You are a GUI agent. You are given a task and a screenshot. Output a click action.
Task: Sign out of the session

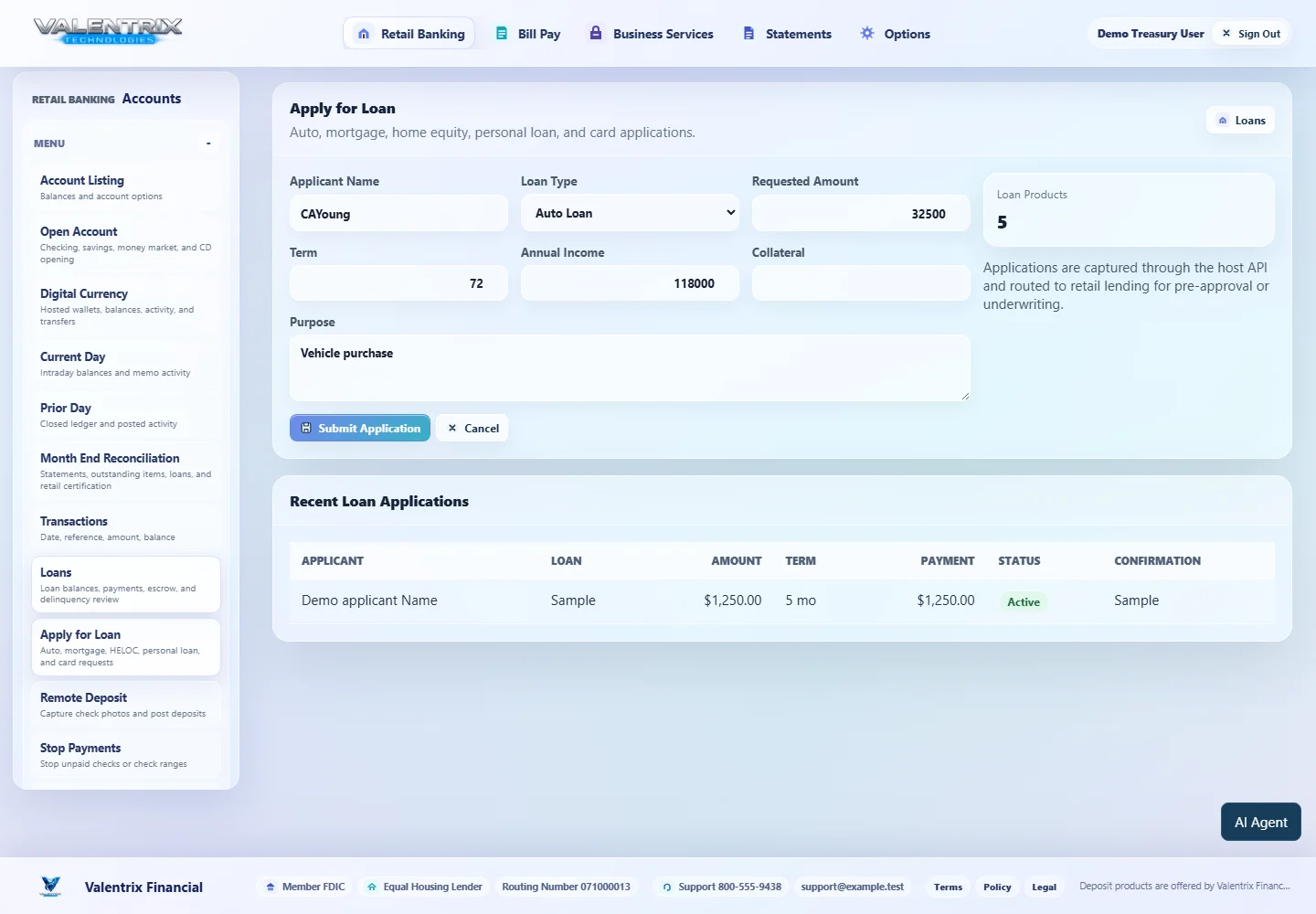[1251, 34]
